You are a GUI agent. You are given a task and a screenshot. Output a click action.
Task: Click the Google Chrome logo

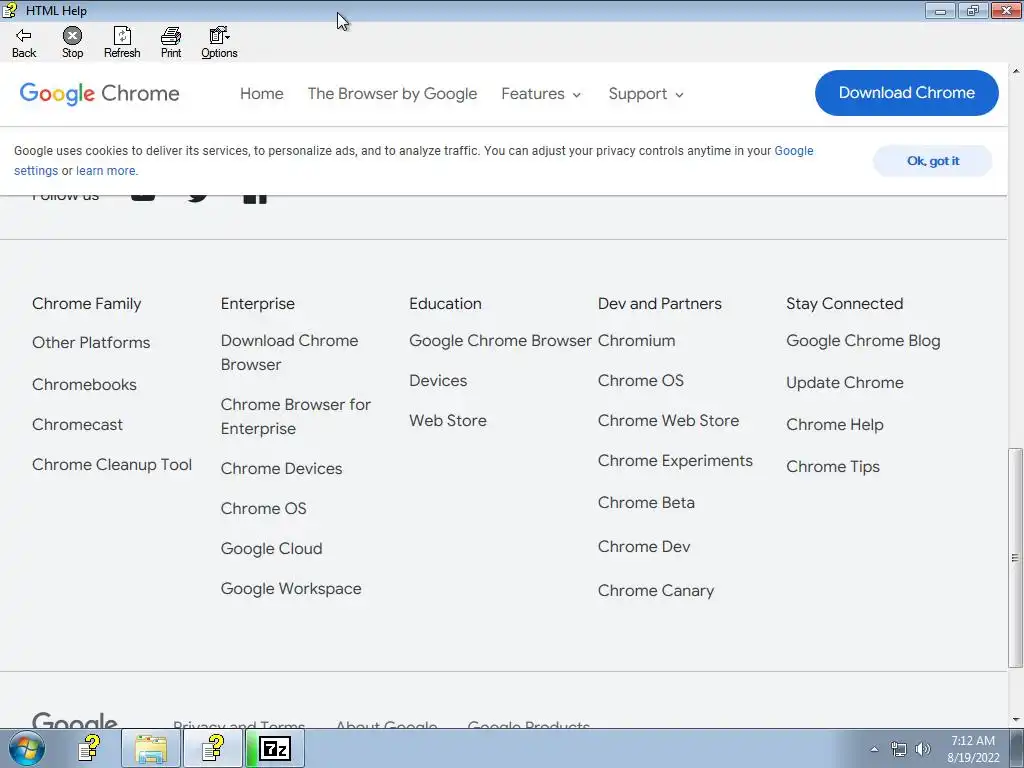click(x=99, y=93)
